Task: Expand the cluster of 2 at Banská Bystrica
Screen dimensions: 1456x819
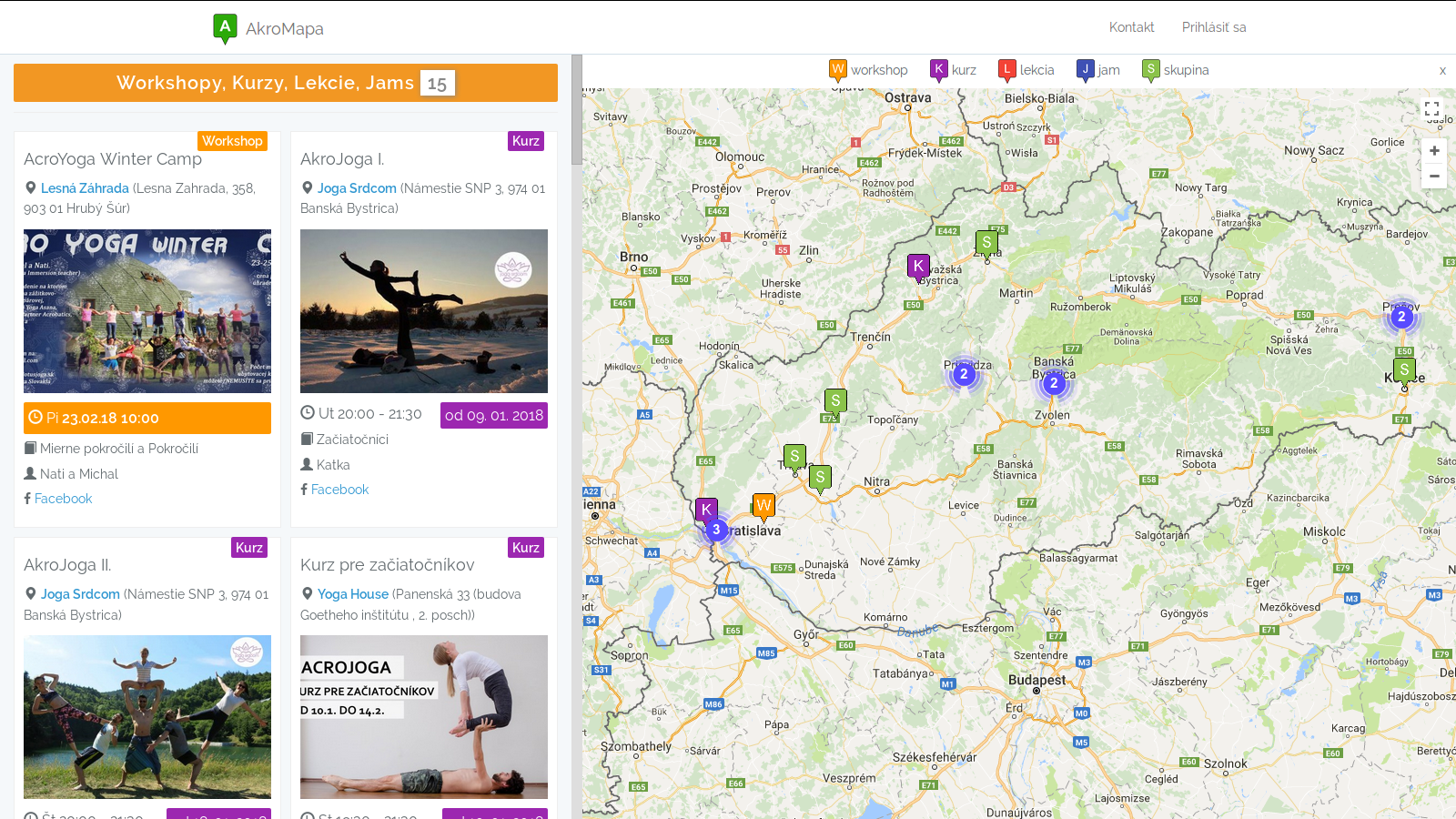Action: click(x=1054, y=383)
